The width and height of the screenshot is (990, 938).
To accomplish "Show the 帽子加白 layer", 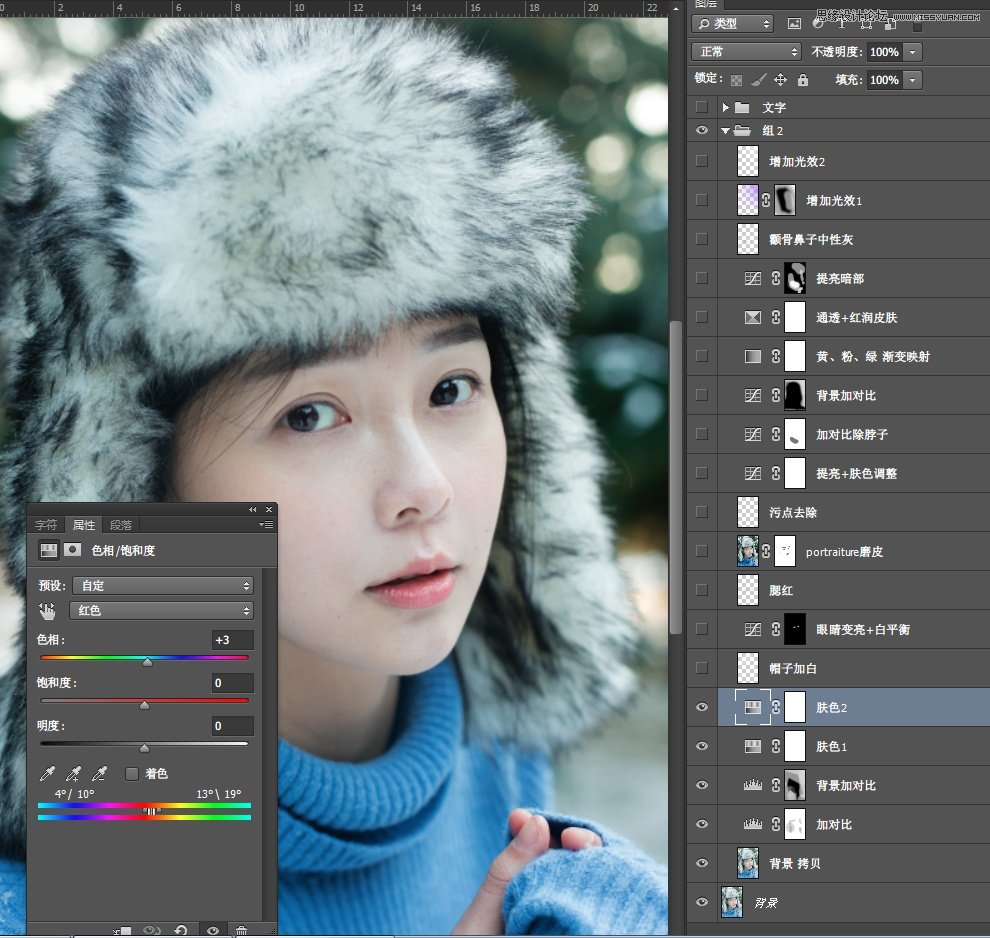I will [701, 668].
